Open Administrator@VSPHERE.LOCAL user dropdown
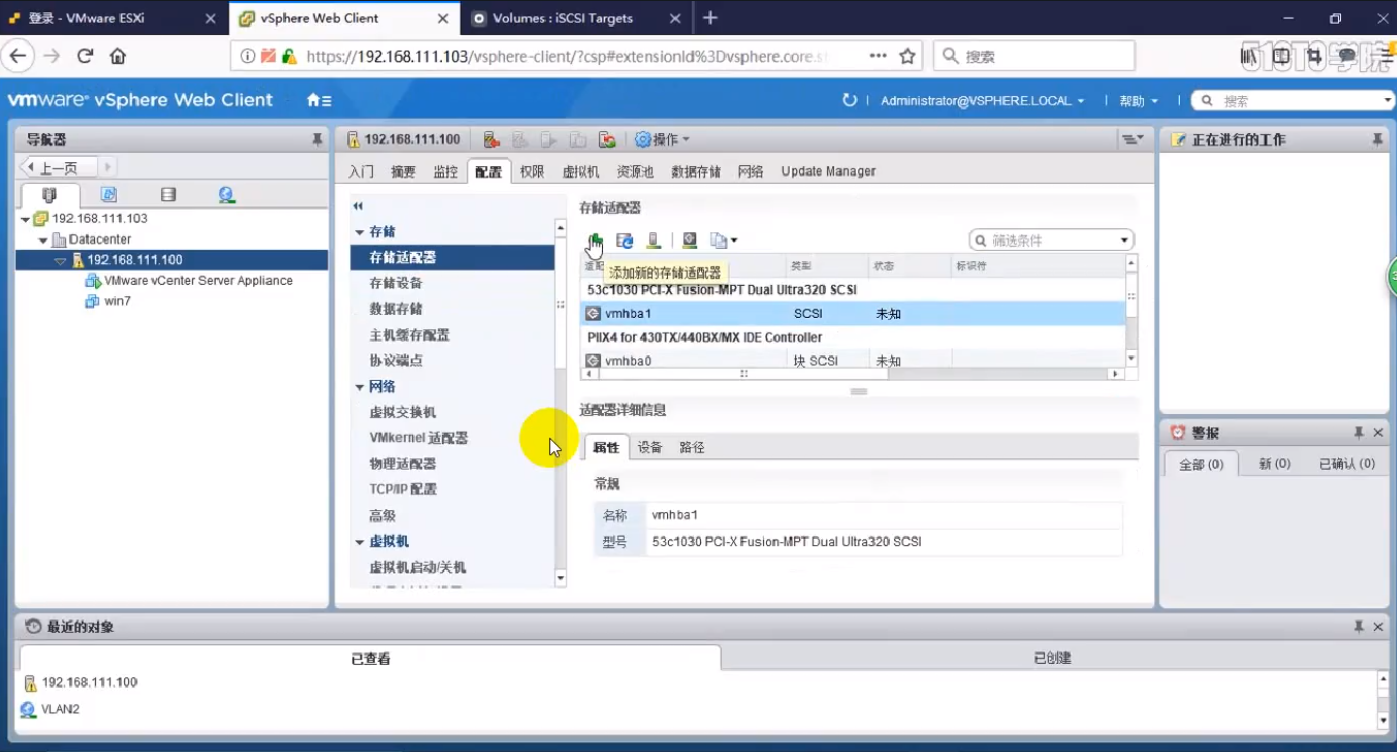The height and width of the screenshot is (752, 1397). click(x=982, y=101)
